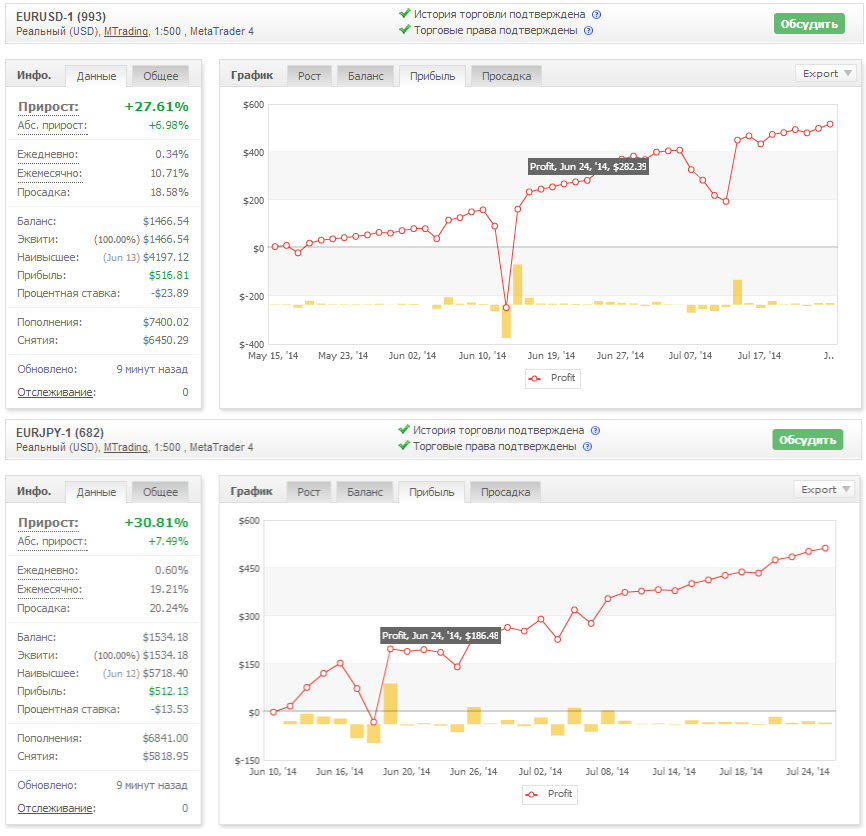This screenshot has height=836, width=866.
Task: Click Обсудить button for EURJPY-1
Action: 807,440
